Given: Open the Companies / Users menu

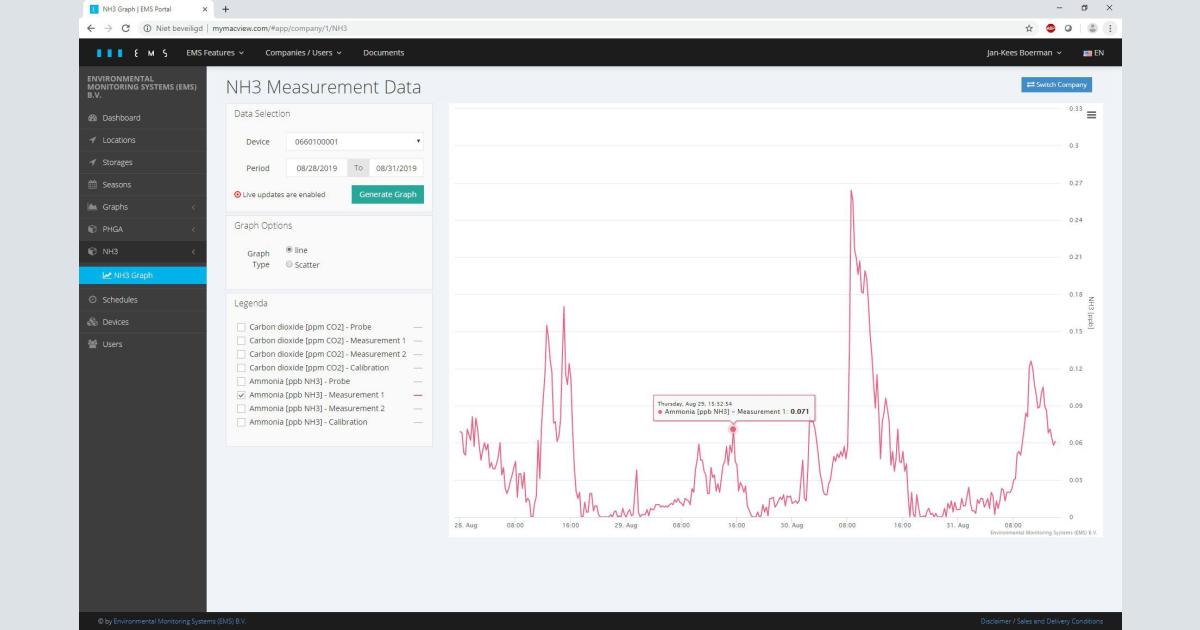Looking at the screenshot, I should [301, 52].
